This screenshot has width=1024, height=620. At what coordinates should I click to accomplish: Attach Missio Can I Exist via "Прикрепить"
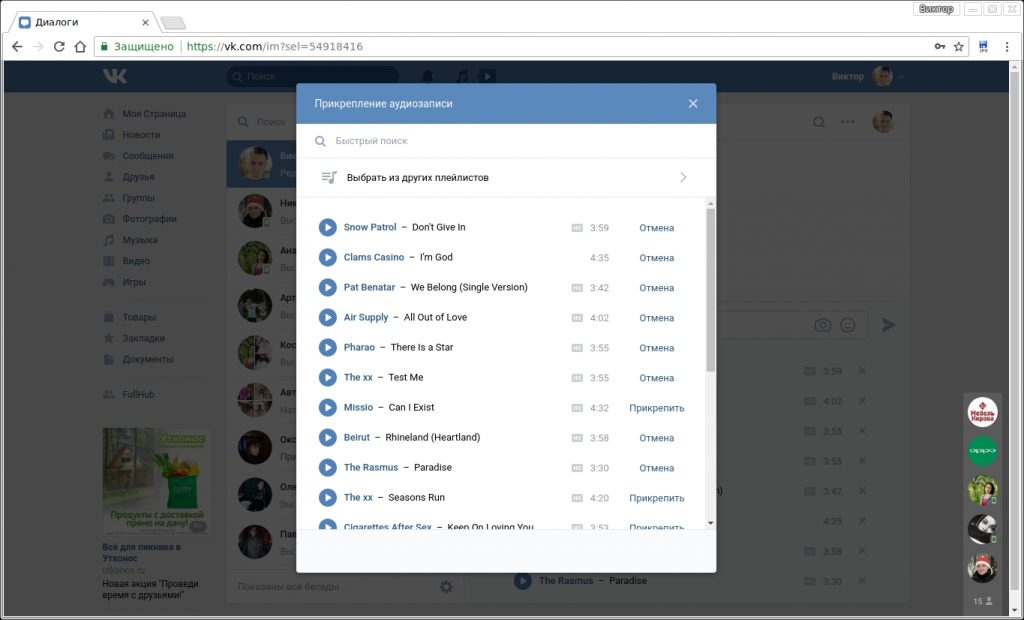[656, 408]
